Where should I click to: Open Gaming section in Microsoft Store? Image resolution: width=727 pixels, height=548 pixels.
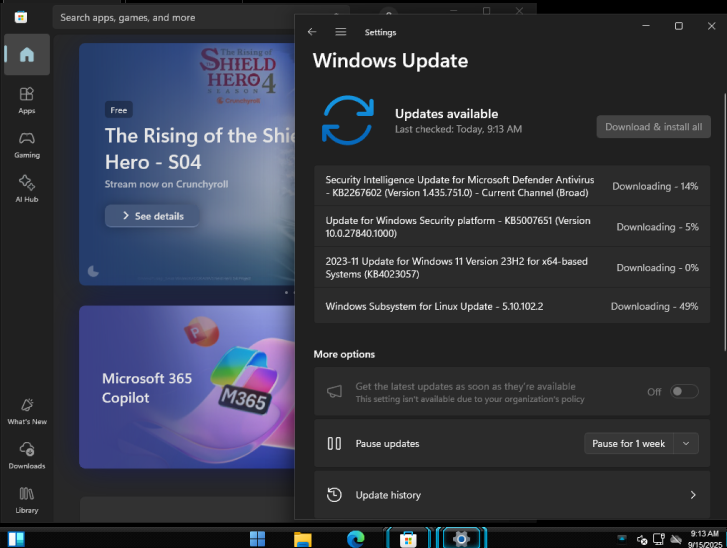[27, 144]
